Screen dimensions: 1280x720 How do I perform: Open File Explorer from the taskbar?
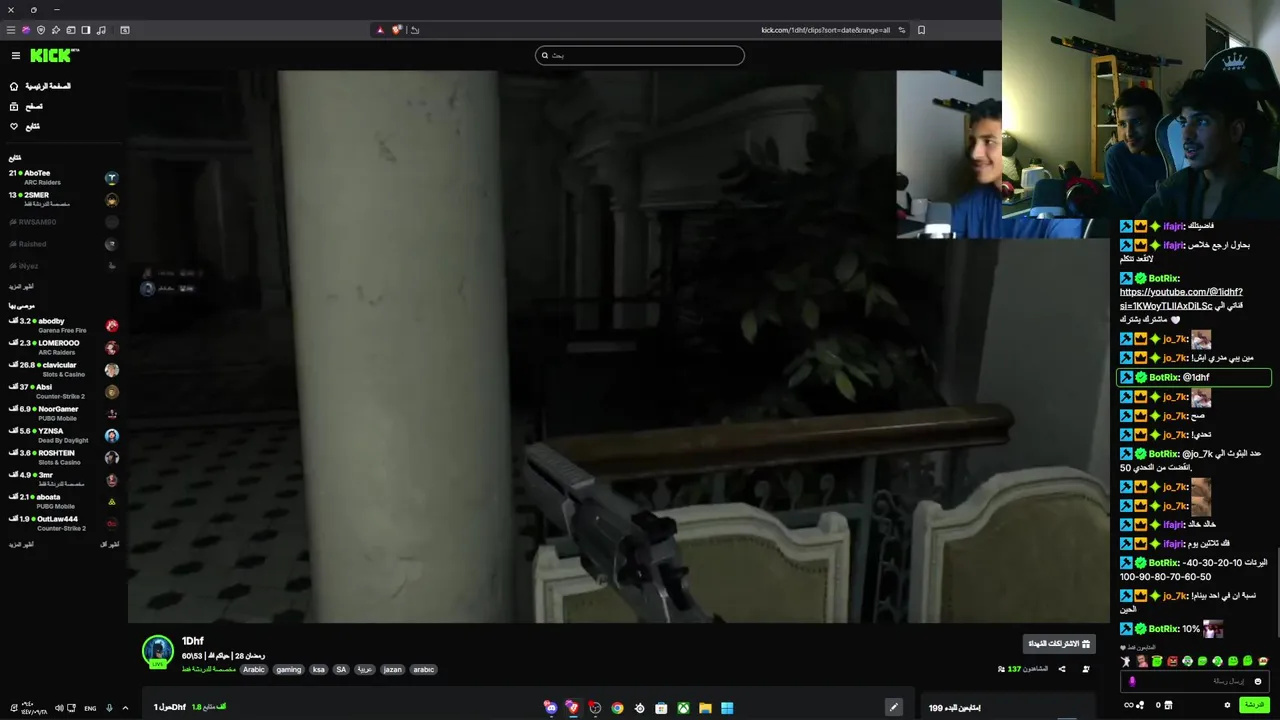point(705,708)
